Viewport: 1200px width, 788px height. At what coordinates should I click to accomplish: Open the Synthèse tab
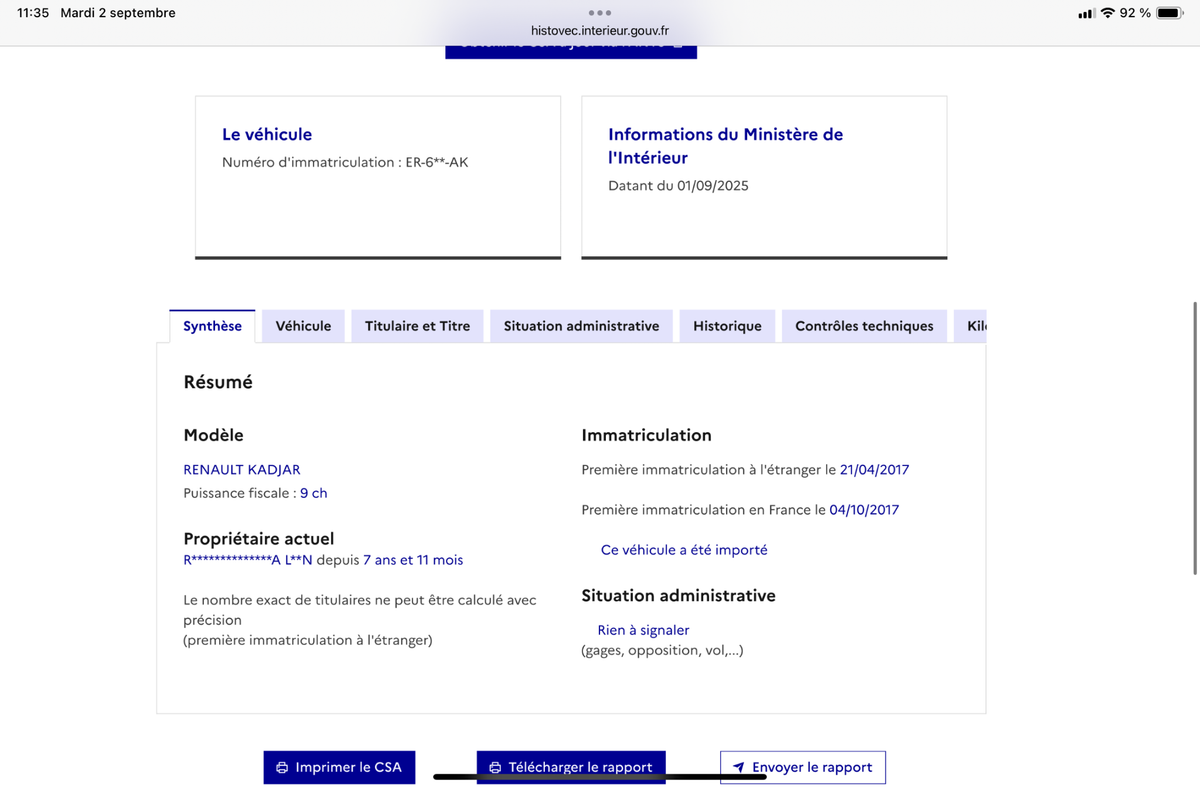click(x=212, y=326)
